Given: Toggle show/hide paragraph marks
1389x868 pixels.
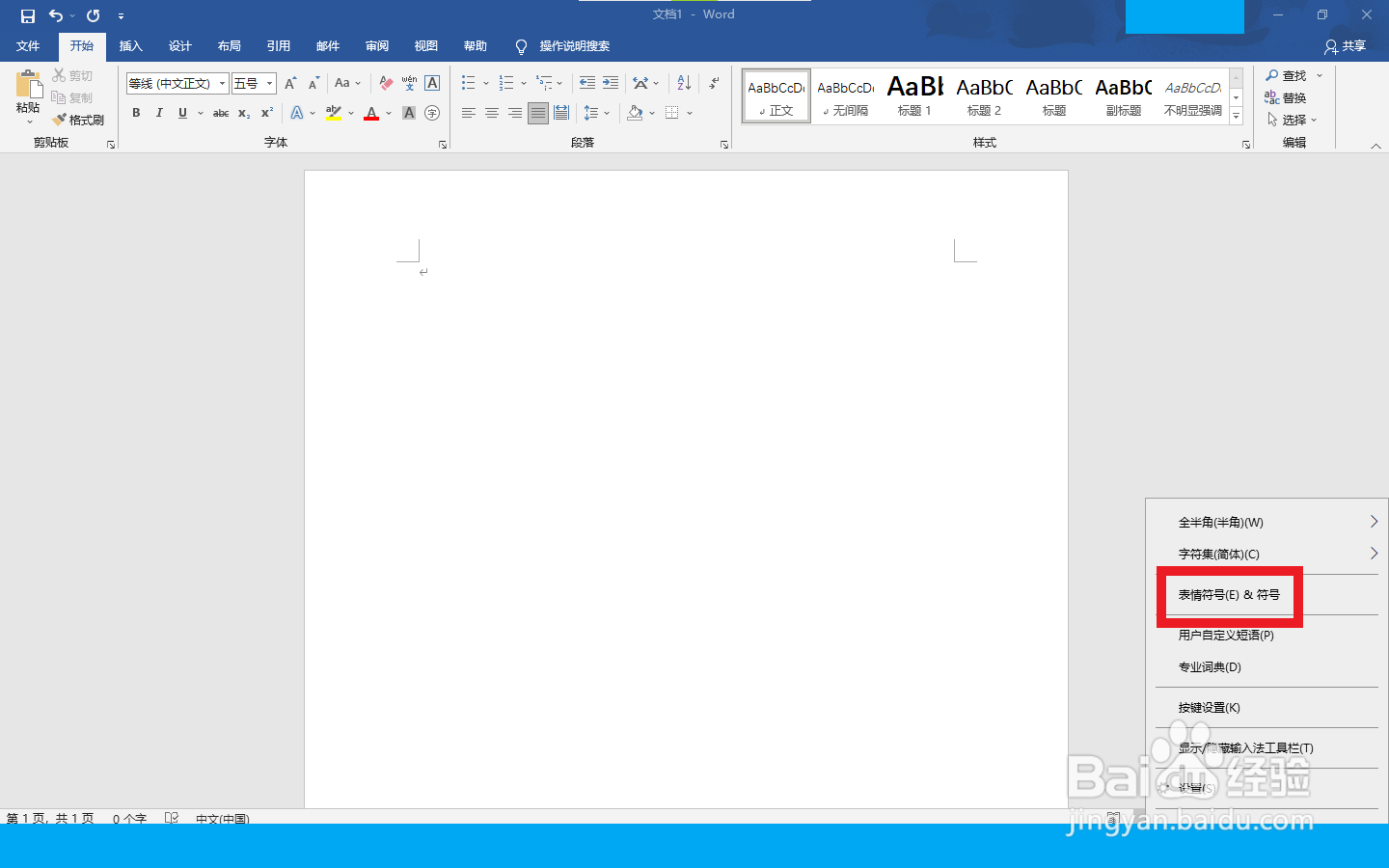Looking at the screenshot, I should click(x=714, y=83).
